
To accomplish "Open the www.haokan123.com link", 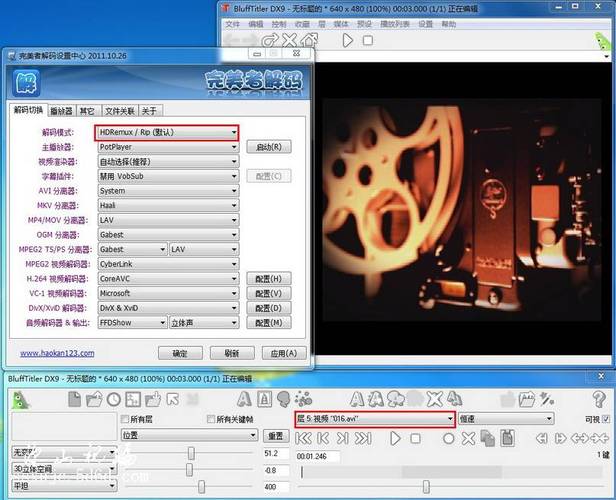I will 57,353.
